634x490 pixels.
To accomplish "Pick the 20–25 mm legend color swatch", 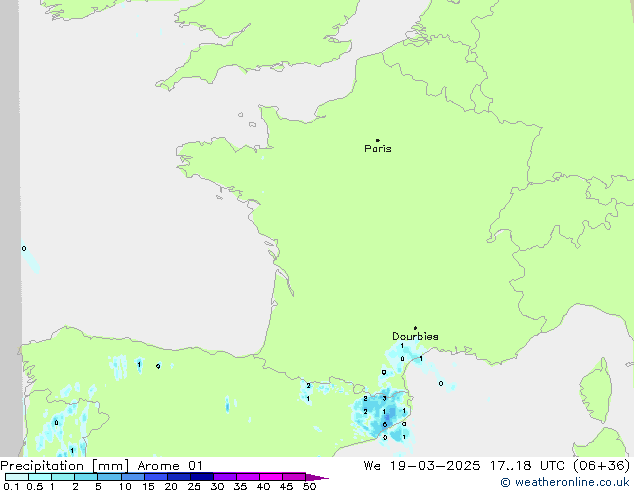I will 178,477.
